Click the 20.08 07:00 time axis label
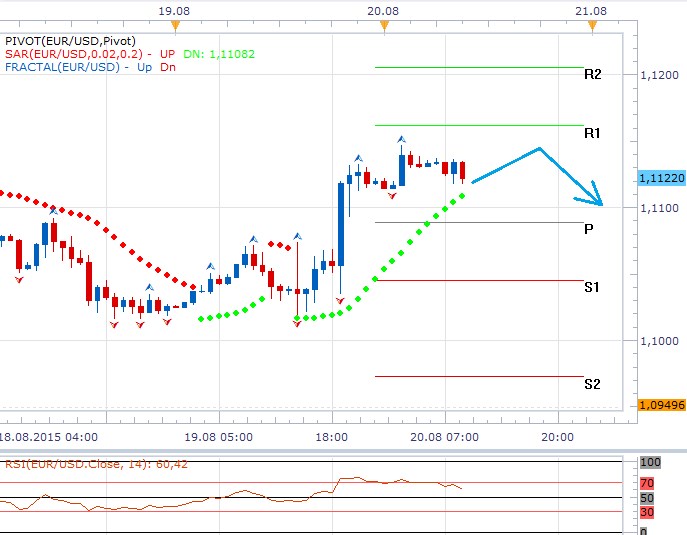687x535 pixels. click(442, 437)
